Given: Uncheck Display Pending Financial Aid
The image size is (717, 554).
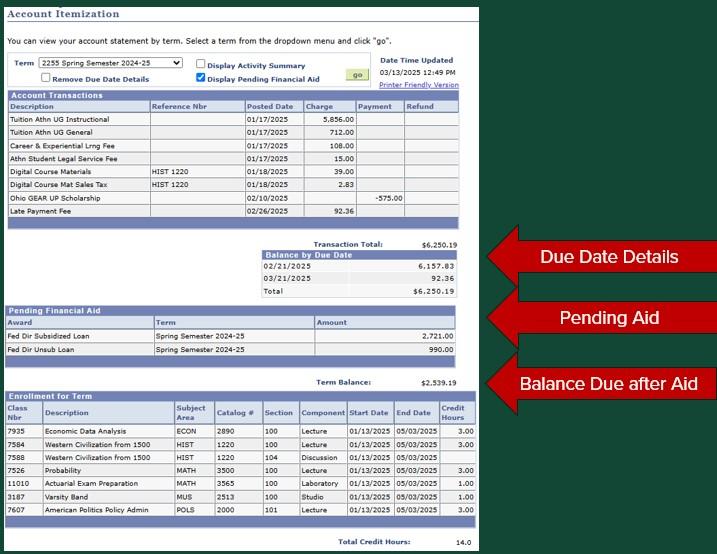Looking at the screenshot, I should pyautogui.click(x=201, y=78).
